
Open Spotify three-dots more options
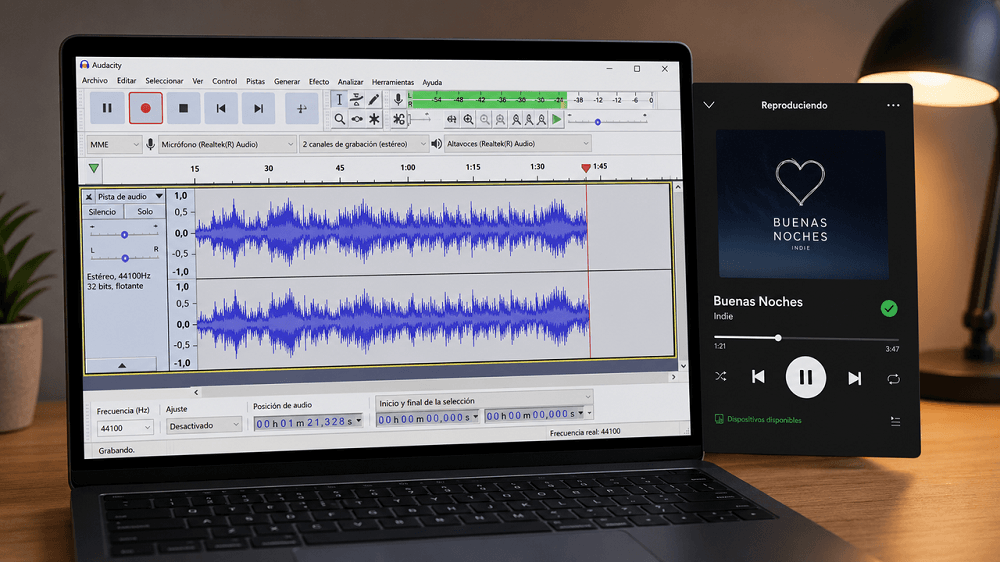click(x=893, y=105)
